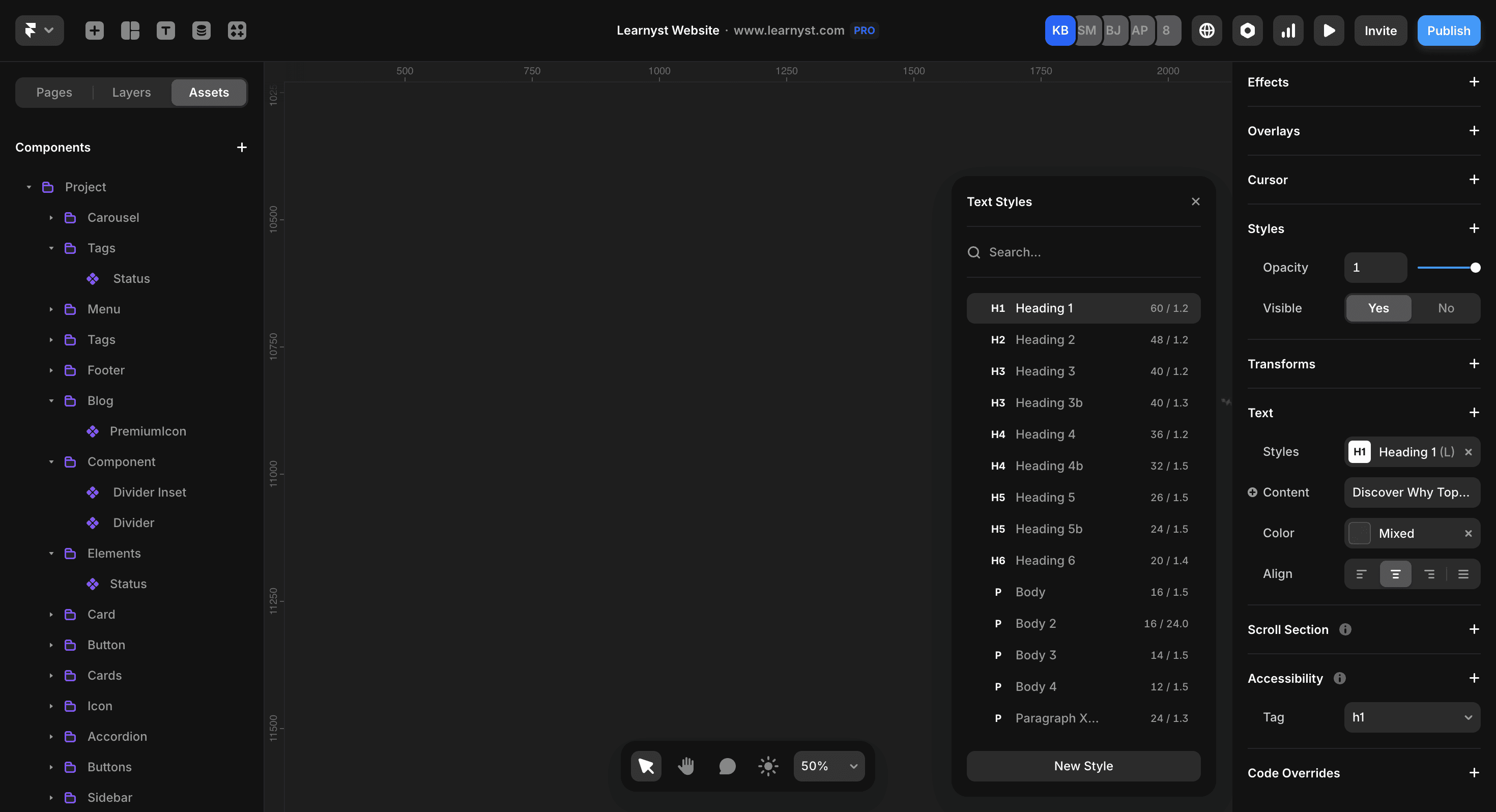This screenshot has width=1496, height=812.
Task: Open the CMS database icon
Action: click(x=202, y=30)
